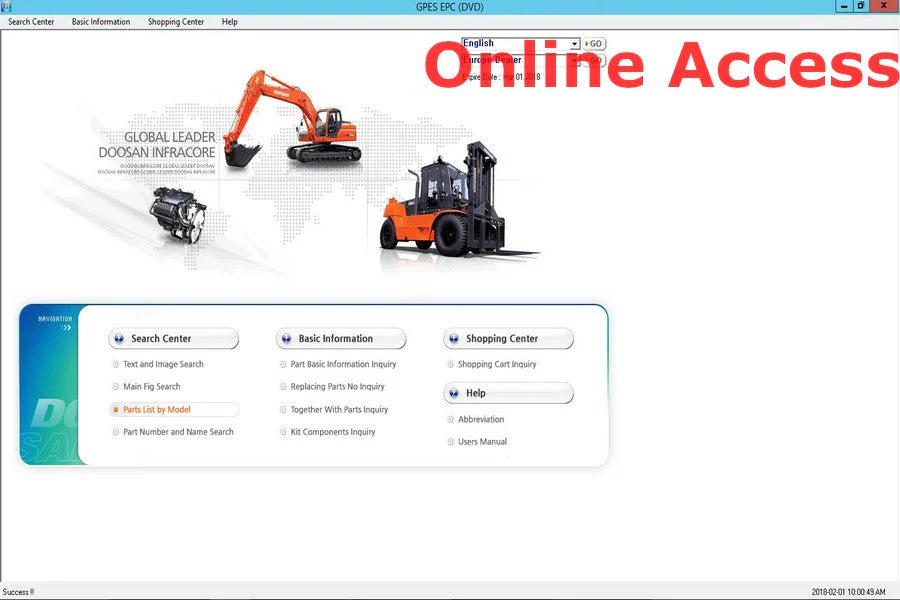
Task: Open the Search Center menu in menu bar
Action: [x=31, y=22]
